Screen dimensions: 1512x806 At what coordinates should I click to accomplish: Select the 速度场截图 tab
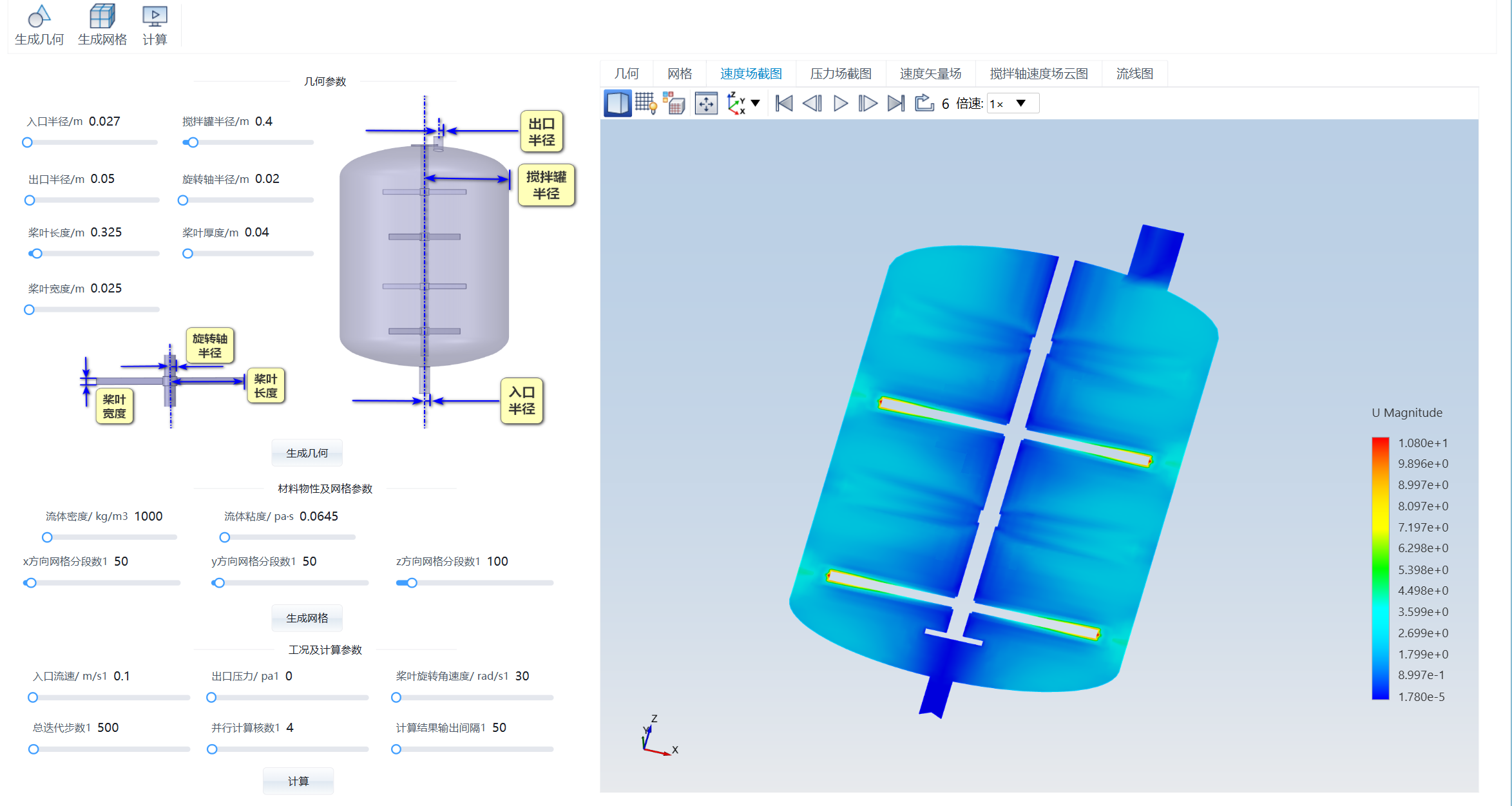click(751, 73)
